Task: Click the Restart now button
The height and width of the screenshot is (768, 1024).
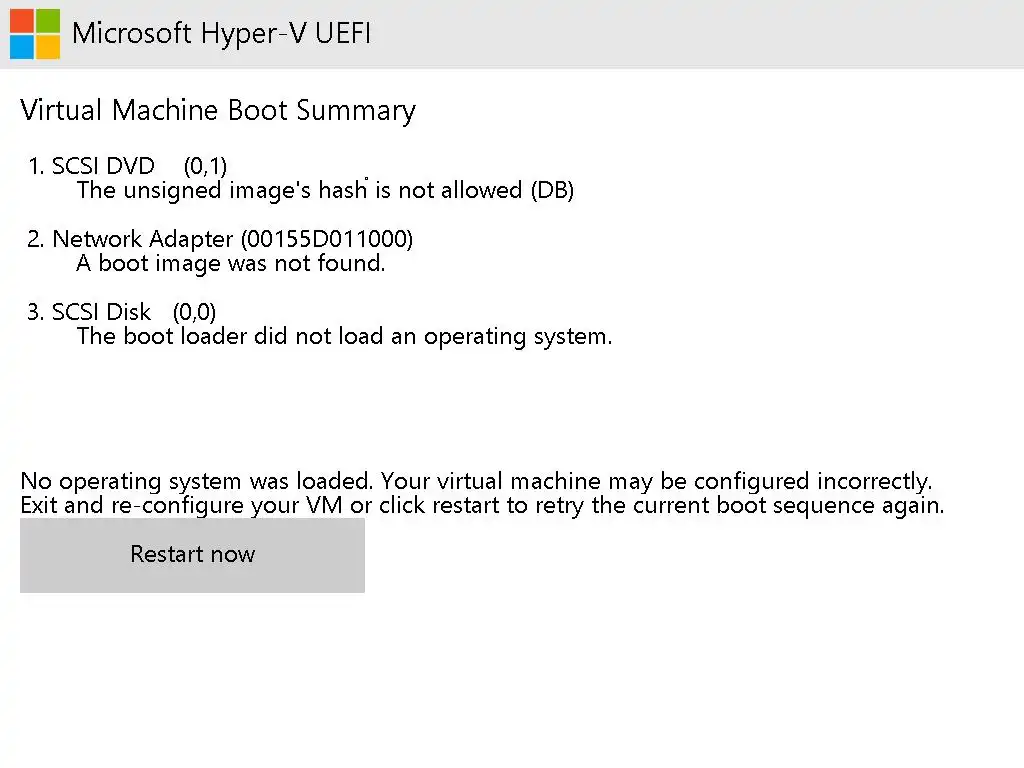Action: pos(192,555)
